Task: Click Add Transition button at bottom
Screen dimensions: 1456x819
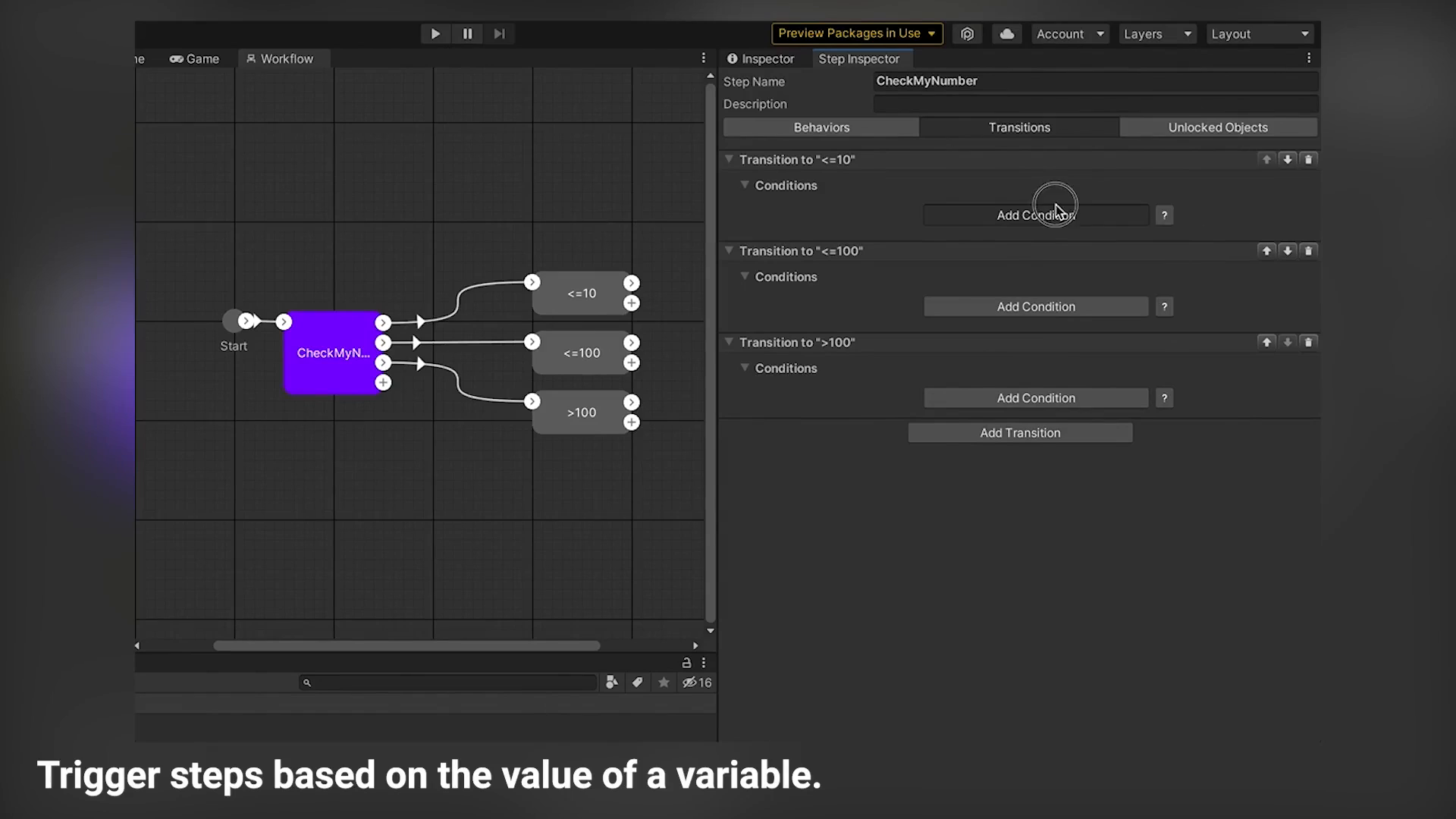Action: [1019, 432]
